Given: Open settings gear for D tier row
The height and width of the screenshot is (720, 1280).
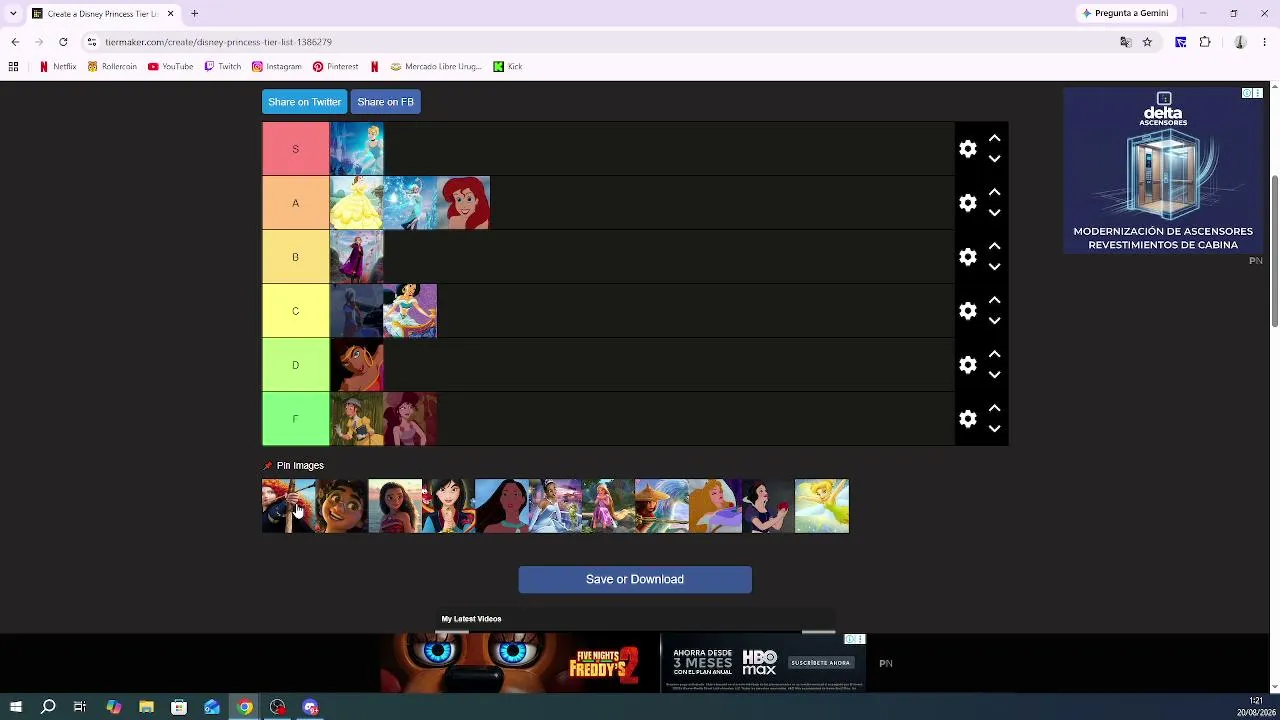Looking at the screenshot, I should pos(967,365).
